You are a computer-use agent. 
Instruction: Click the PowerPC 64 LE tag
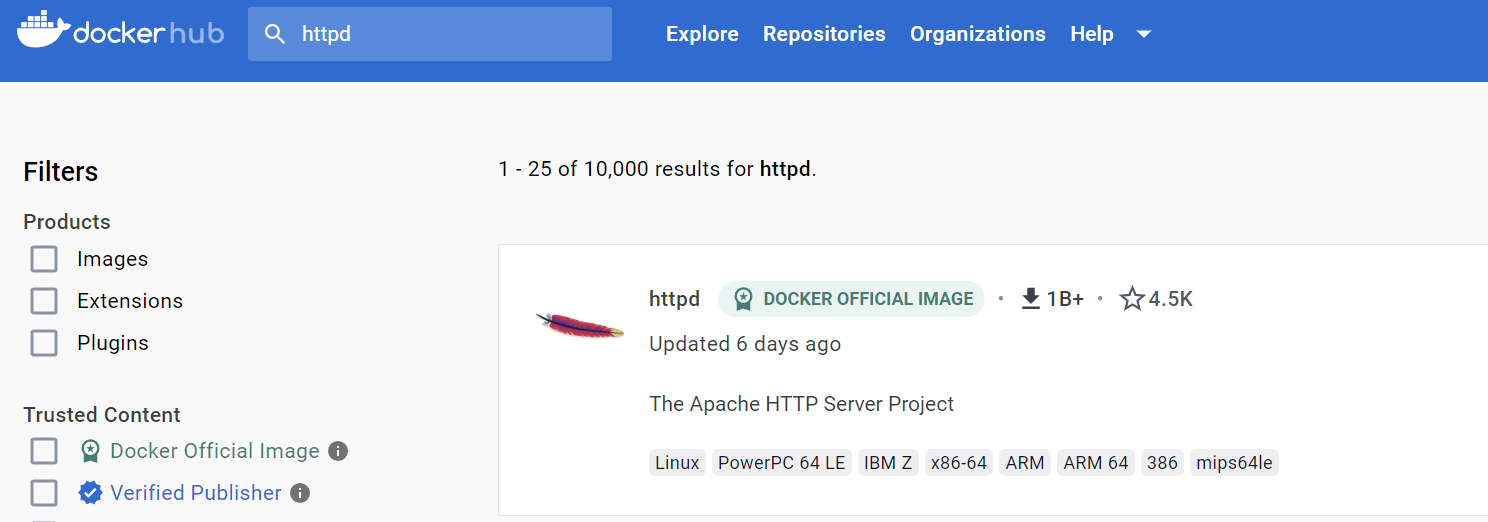tap(782, 463)
